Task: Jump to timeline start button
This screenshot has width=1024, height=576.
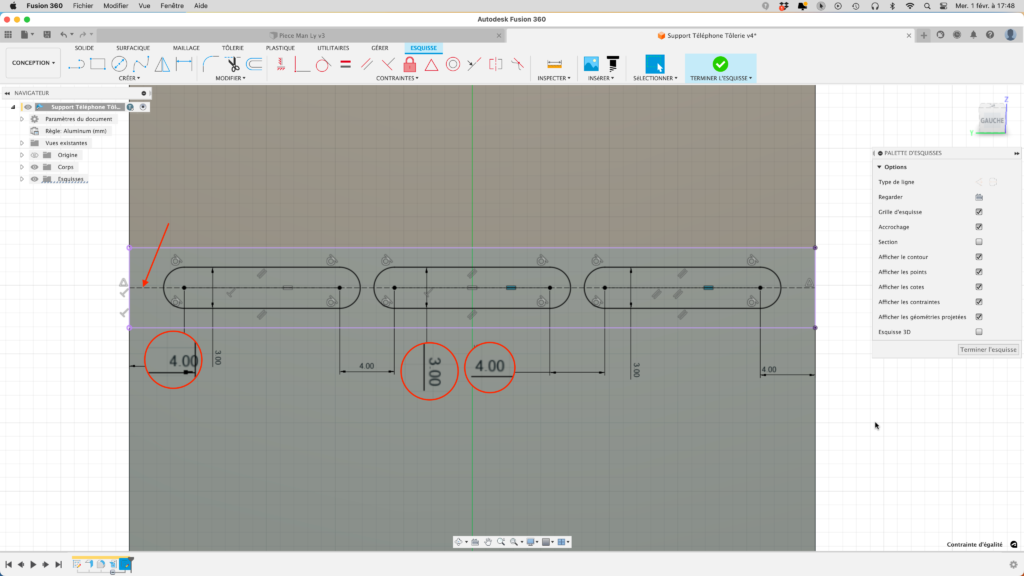Action: (8, 565)
